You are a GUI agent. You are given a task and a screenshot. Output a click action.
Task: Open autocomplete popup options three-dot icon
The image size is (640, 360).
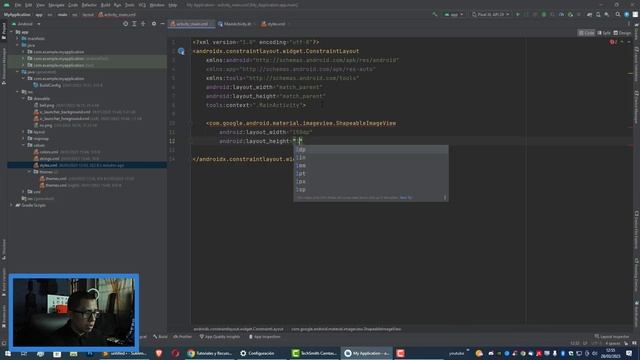pos(445,198)
